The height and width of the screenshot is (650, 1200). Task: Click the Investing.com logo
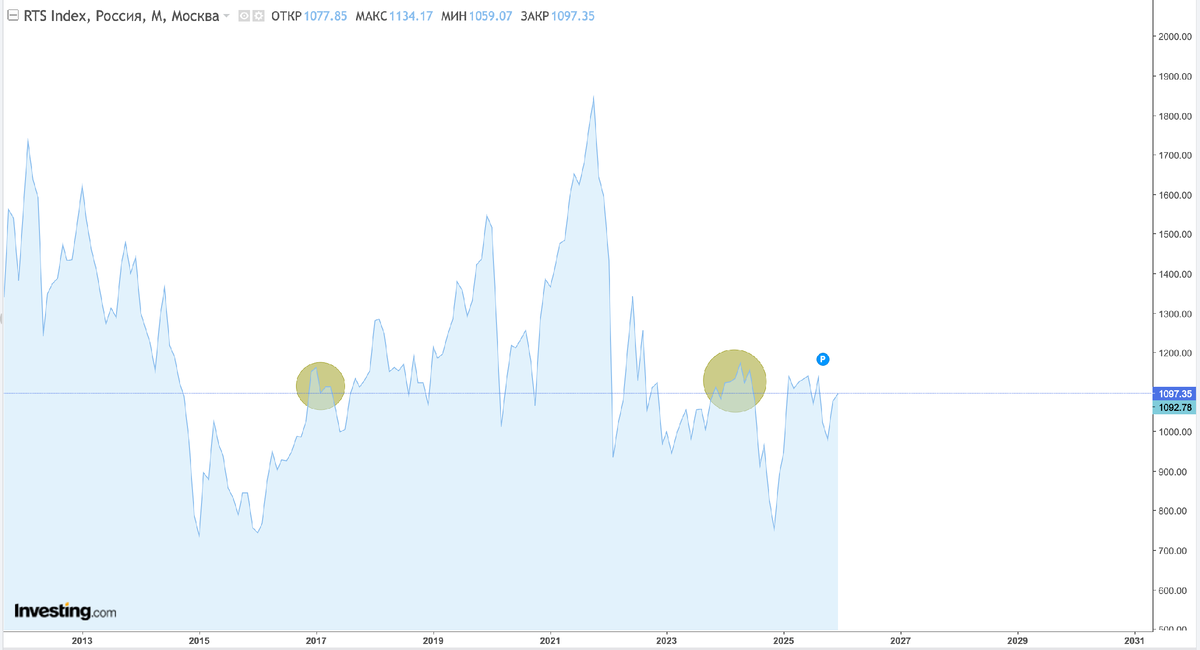click(x=65, y=610)
